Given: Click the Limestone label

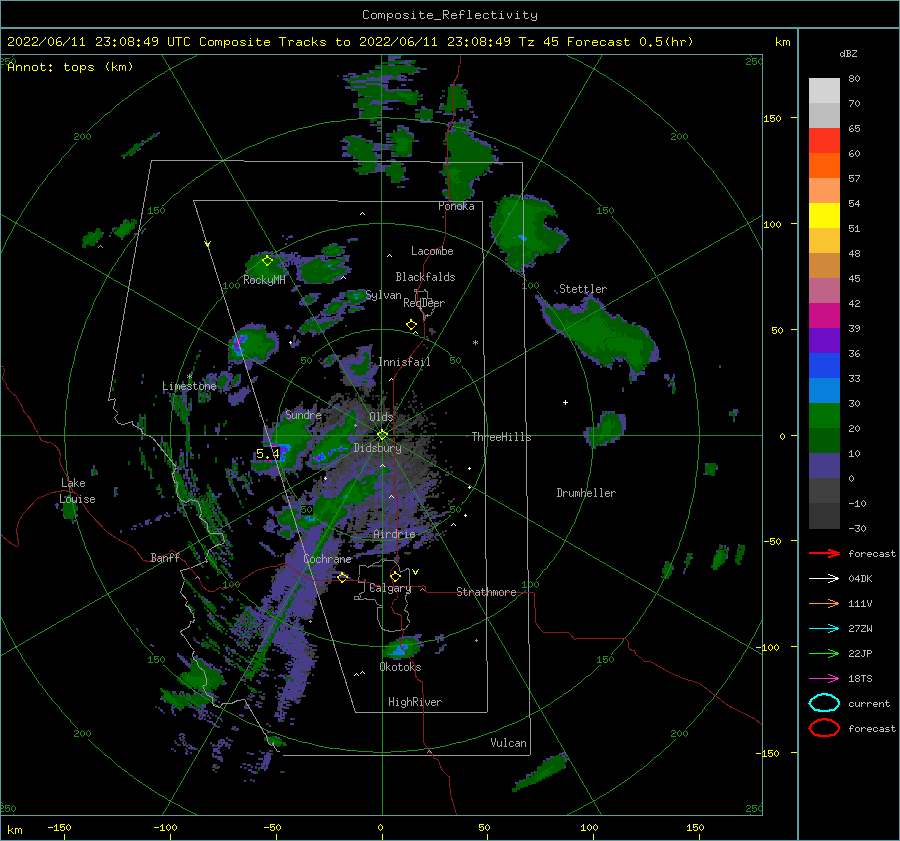Looking at the screenshot, I should click(x=189, y=386).
